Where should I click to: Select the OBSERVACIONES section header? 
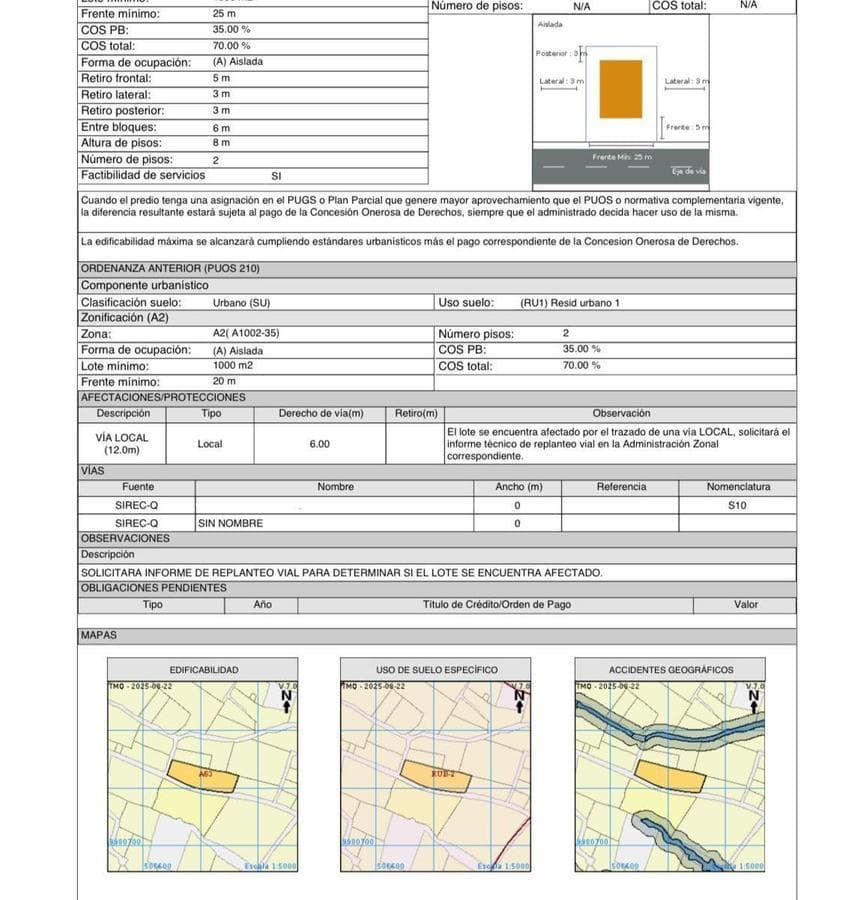pyautogui.click(x=437, y=538)
